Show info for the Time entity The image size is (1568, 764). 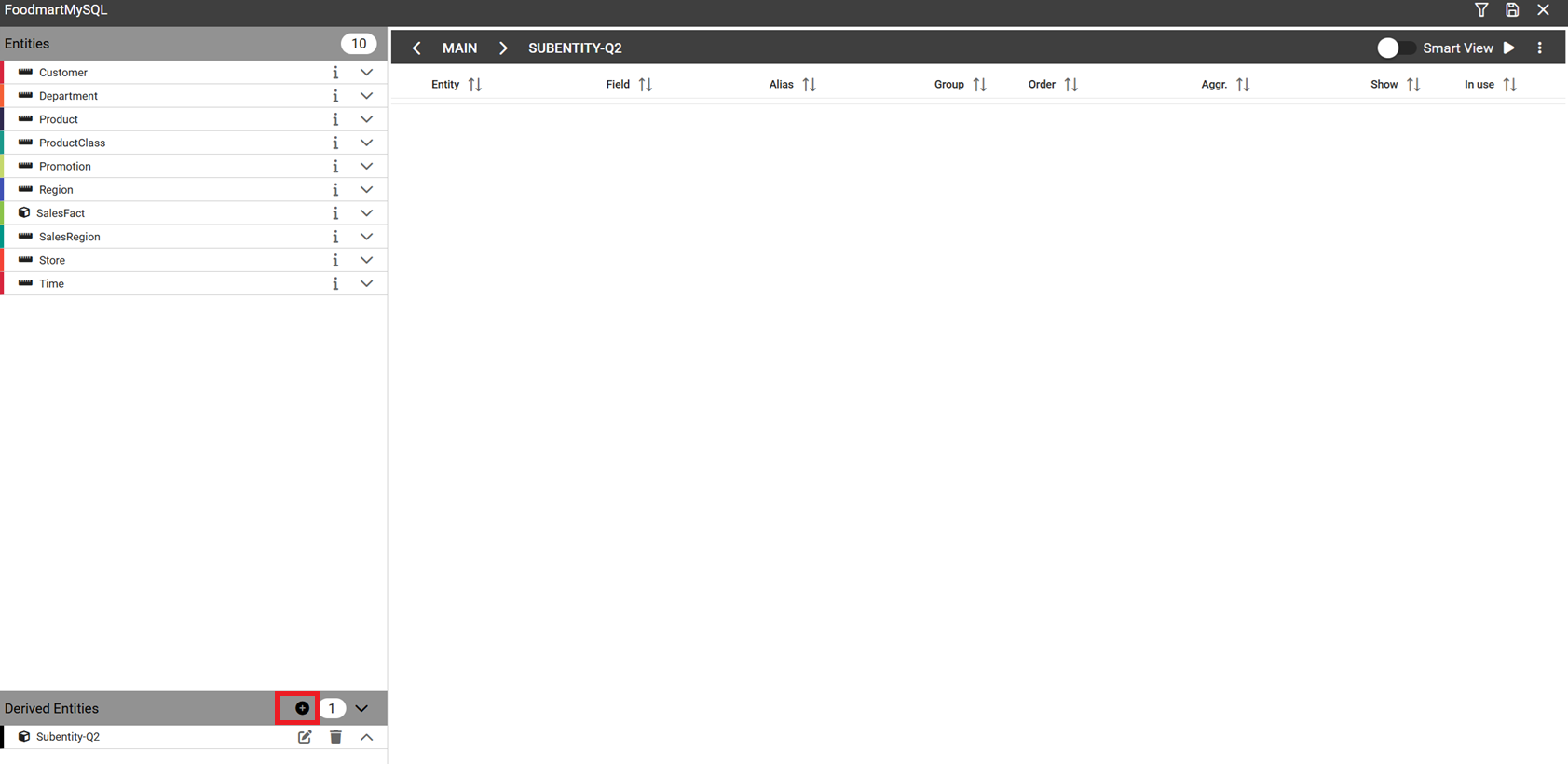click(335, 283)
